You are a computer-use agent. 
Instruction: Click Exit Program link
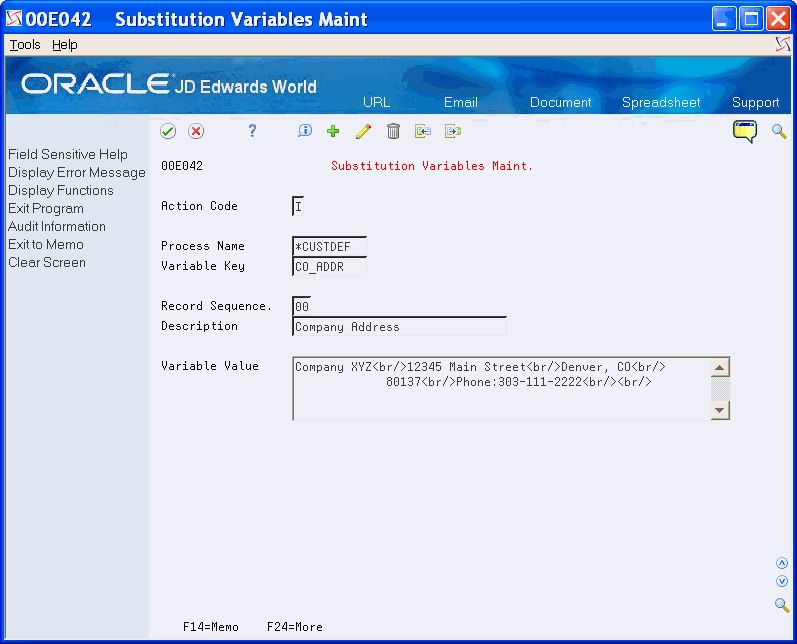tap(46, 208)
